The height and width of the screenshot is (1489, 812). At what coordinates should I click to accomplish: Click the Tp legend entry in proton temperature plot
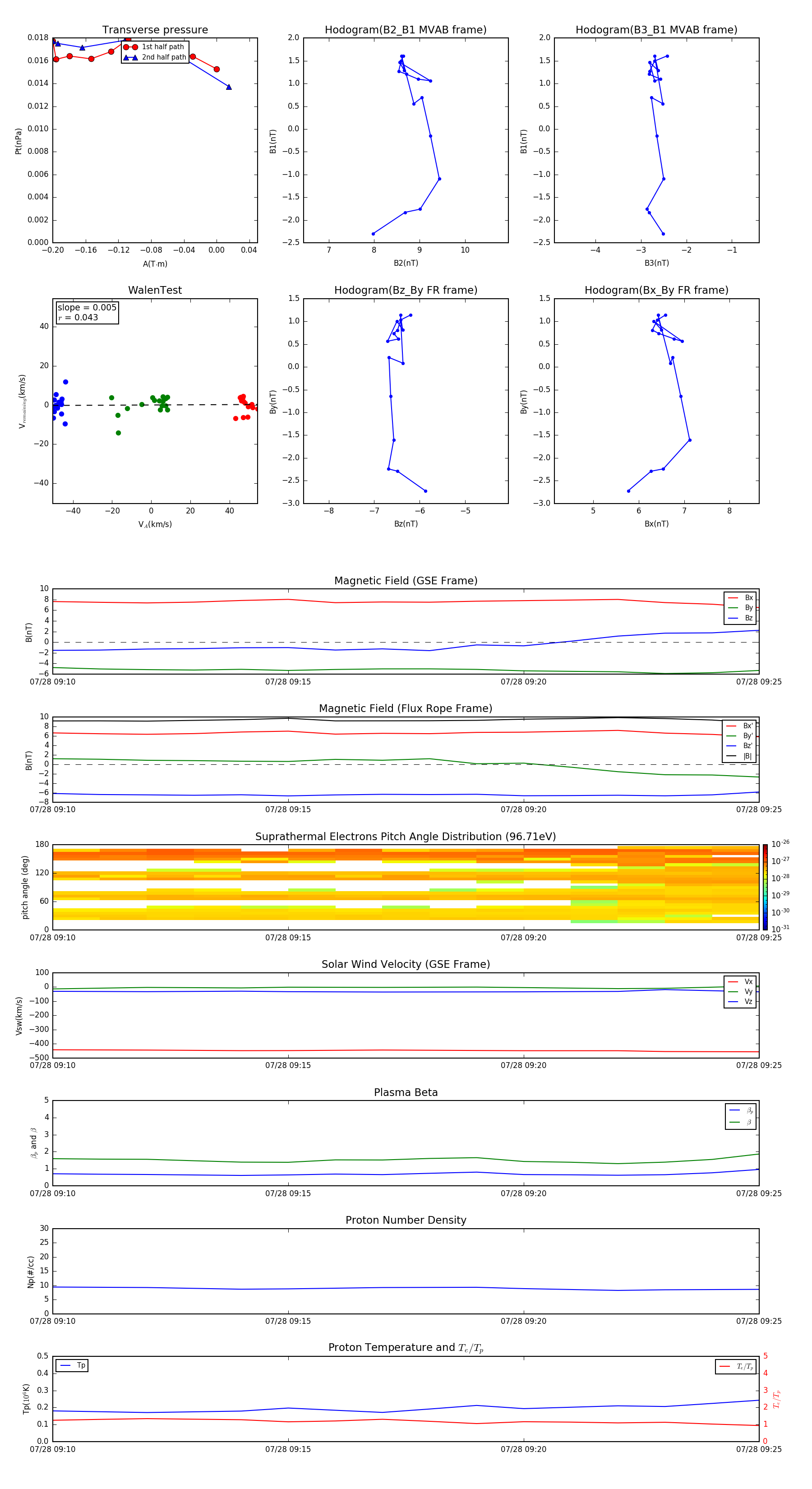pyautogui.click(x=72, y=1365)
